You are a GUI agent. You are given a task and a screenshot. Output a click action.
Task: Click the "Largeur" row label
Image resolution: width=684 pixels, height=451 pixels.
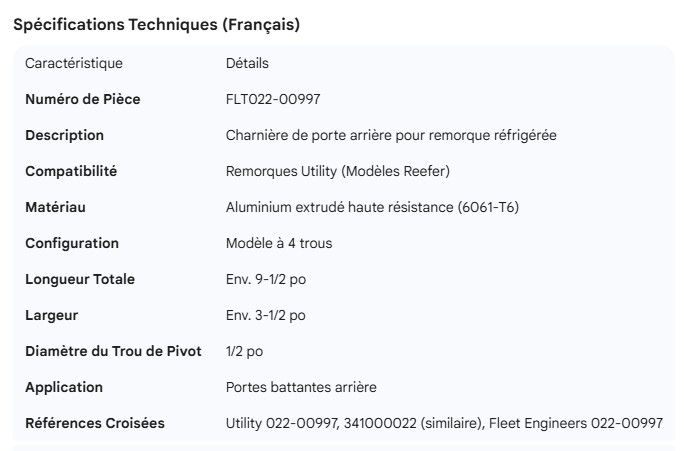[52, 315]
